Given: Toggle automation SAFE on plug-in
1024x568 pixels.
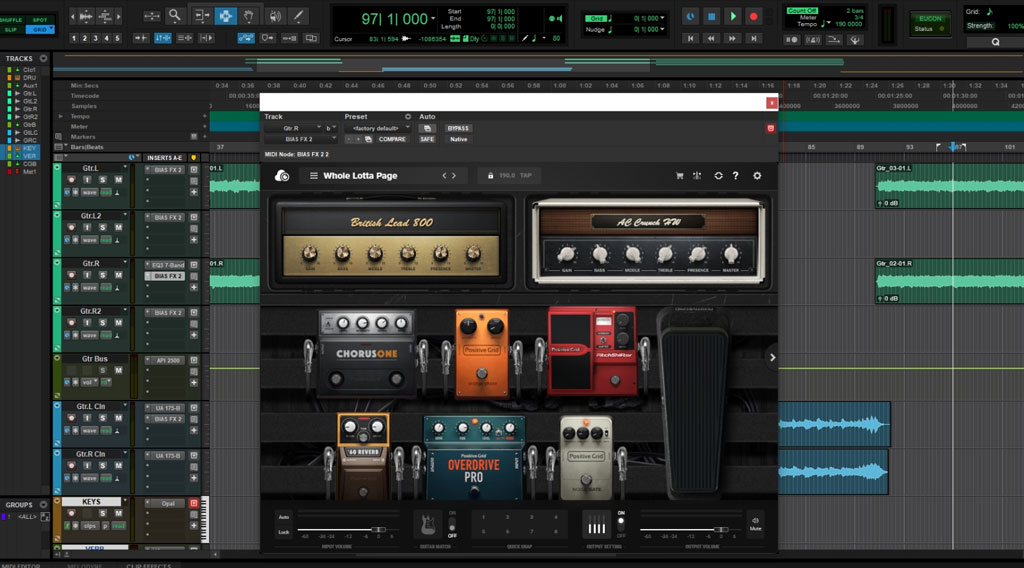Looking at the screenshot, I should pos(427,139).
